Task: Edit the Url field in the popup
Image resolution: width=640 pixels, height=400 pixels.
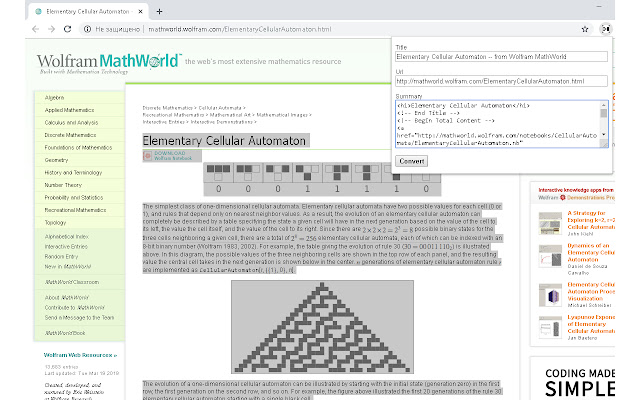Action: click(x=501, y=81)
